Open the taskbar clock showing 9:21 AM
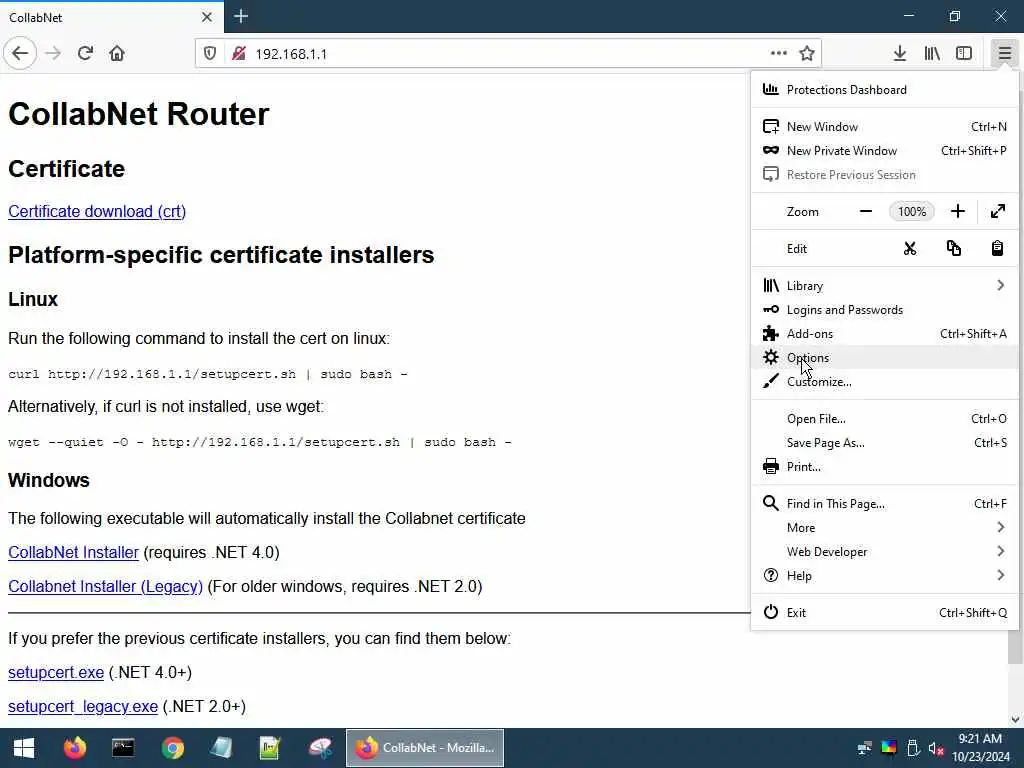Viewport: 1024px width, 768px height. tap(980, 748)
